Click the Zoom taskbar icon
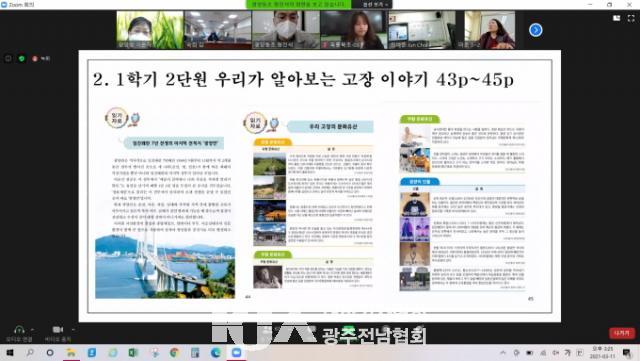The height and width of the screenshot is (361, 640). point(236,352)
